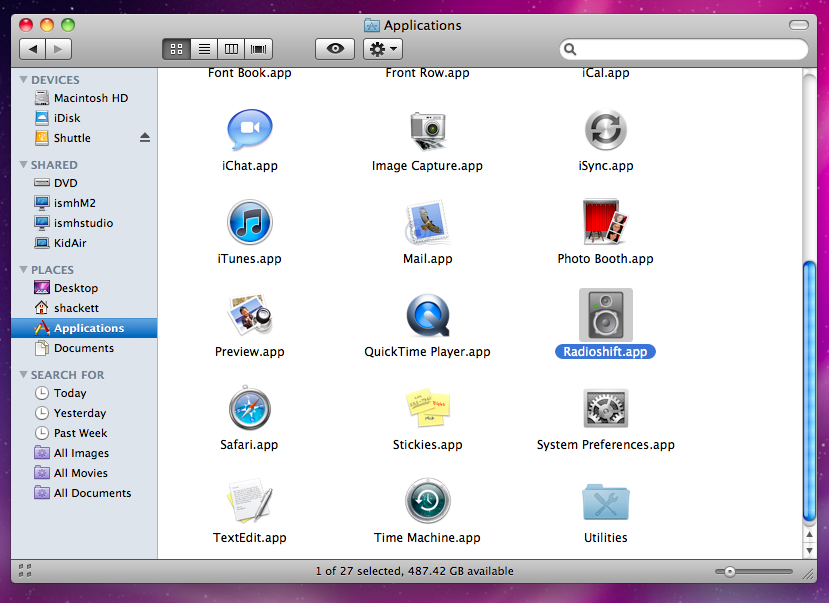The height and width of the screenshot is (603, 829).
Task: Select the iTunes.app icon
Action: [250, 222]
